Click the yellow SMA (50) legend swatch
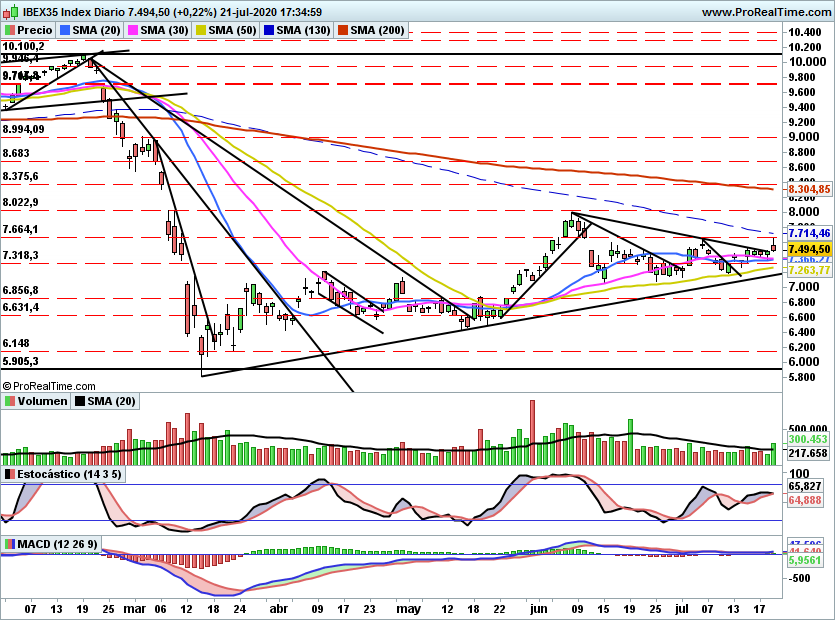This screenshot has width=835, height=620. [201, 30]
